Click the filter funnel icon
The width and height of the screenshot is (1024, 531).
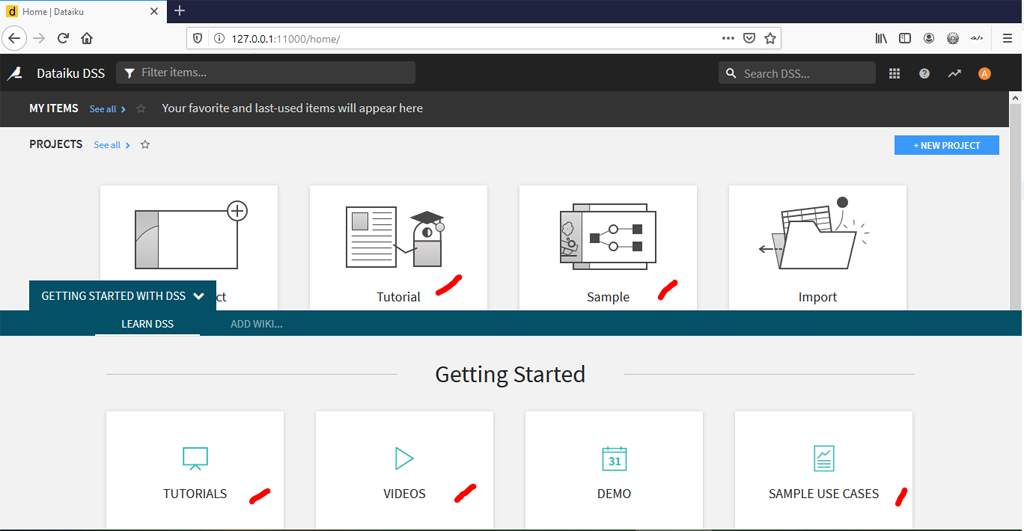[x=129, y=73]
